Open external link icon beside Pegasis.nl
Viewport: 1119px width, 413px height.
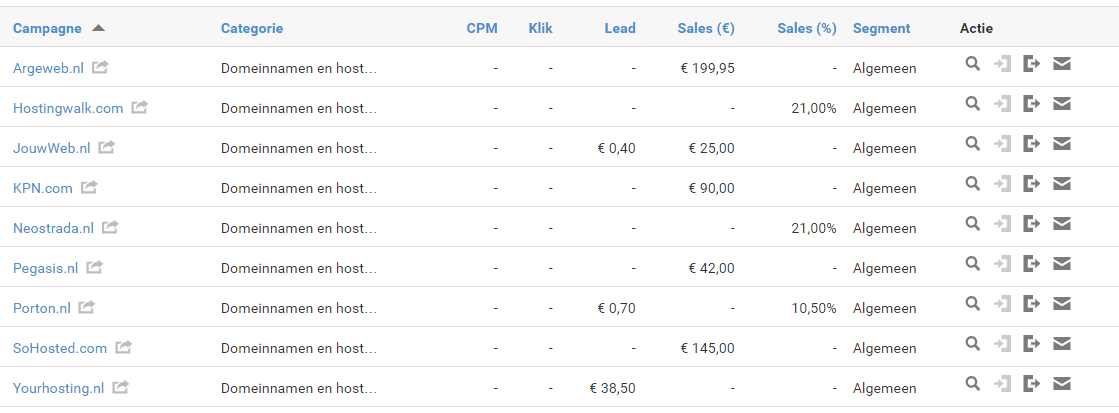pyautogui.click(x=95, y=267)
